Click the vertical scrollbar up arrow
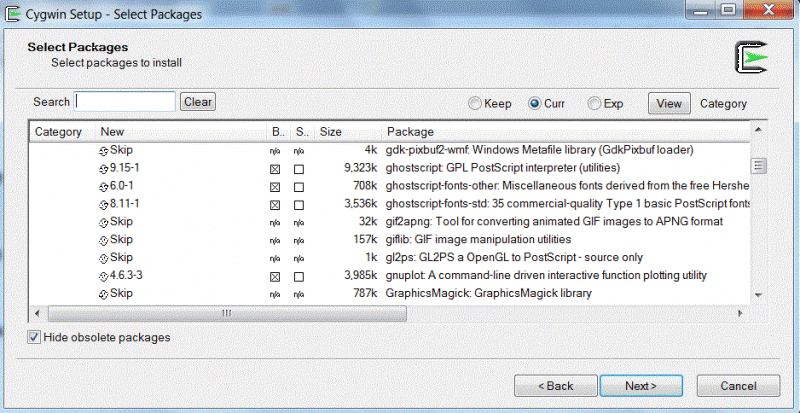Screen dimensions: 800x413 pos(758,130)
